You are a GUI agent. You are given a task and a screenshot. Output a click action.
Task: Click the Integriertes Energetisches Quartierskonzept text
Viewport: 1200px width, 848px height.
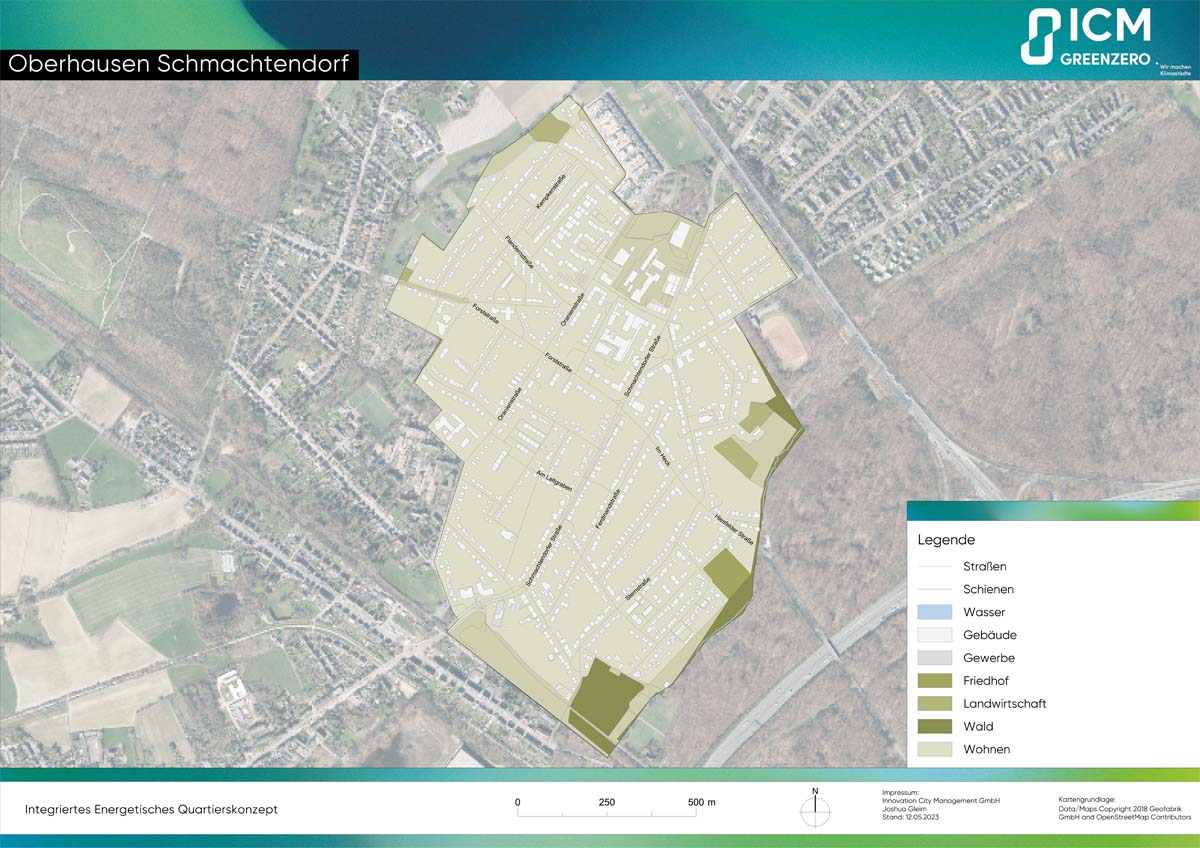tap(151, 809)
